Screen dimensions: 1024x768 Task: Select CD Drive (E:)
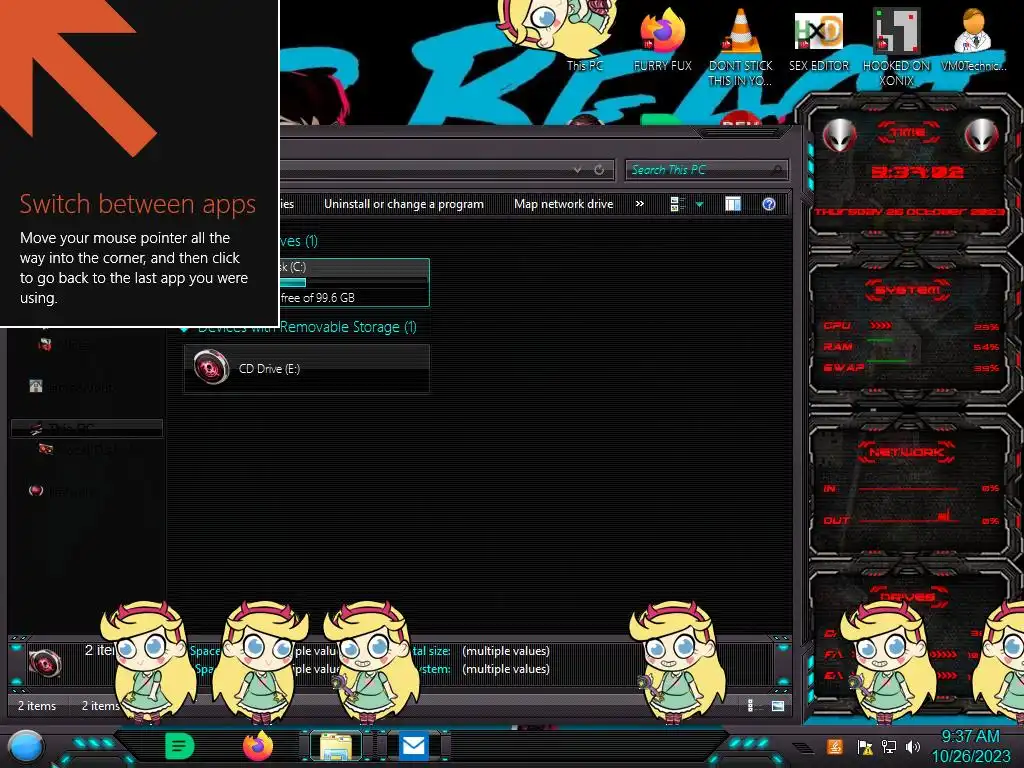[306, 369]
